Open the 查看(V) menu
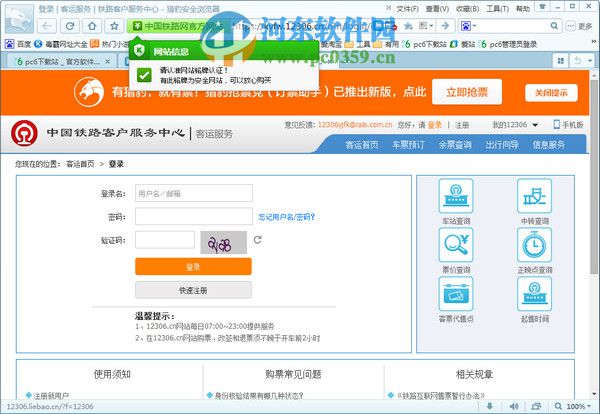This screenshot has height=414, width=600. click(437, 8)
